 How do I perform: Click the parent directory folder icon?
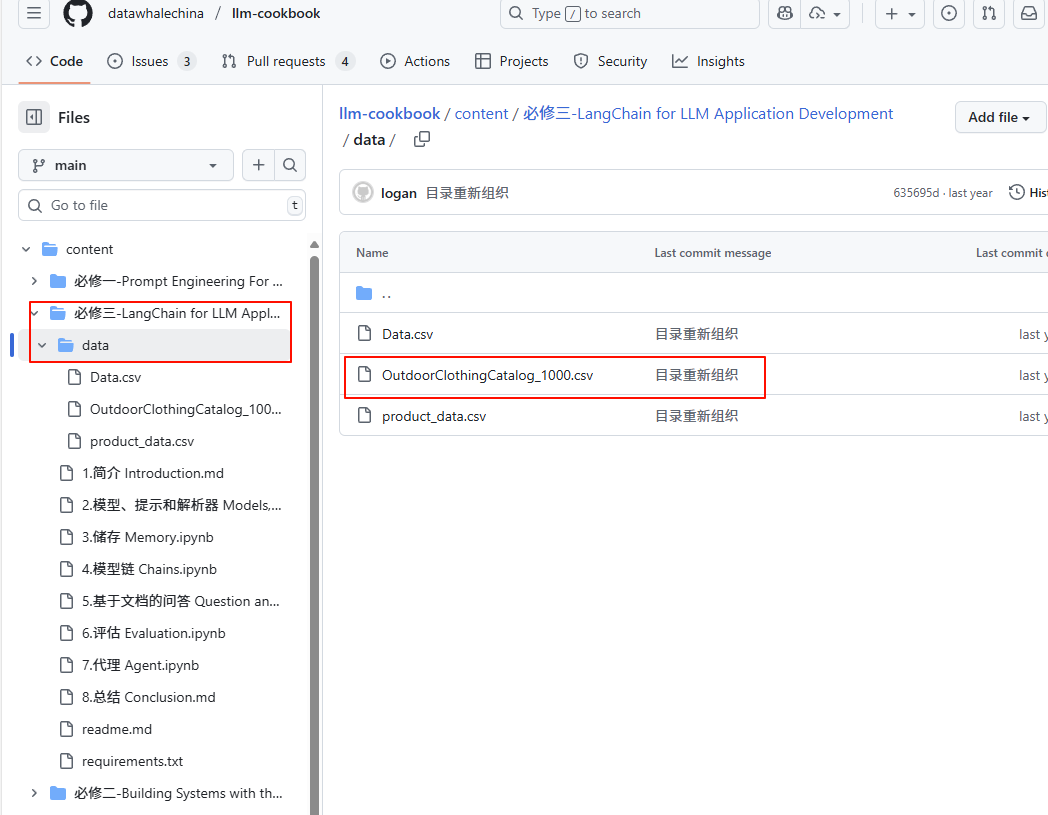[364, 293]
